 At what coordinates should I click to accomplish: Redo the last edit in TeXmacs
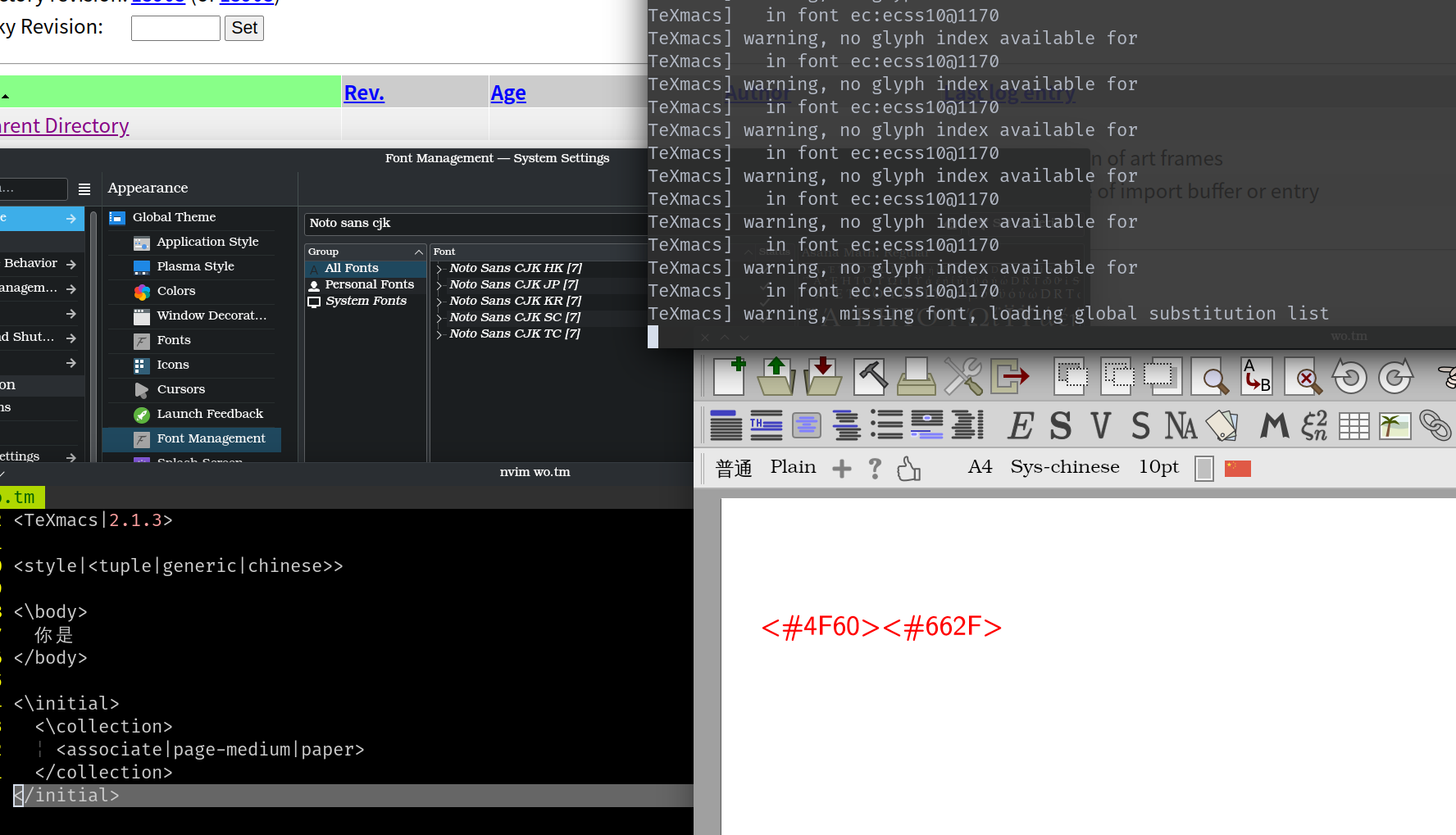tap(1396, 376)
